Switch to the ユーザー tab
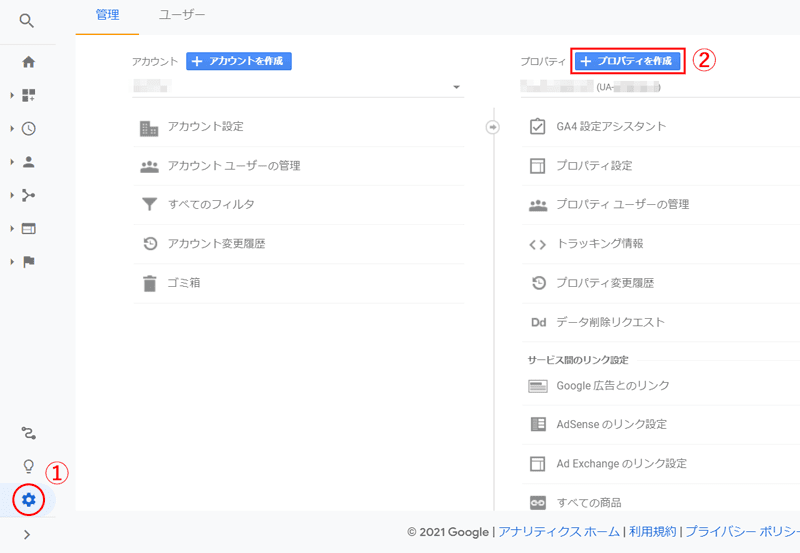This screenshot has height=553, width=800. (x=182, y=15)
